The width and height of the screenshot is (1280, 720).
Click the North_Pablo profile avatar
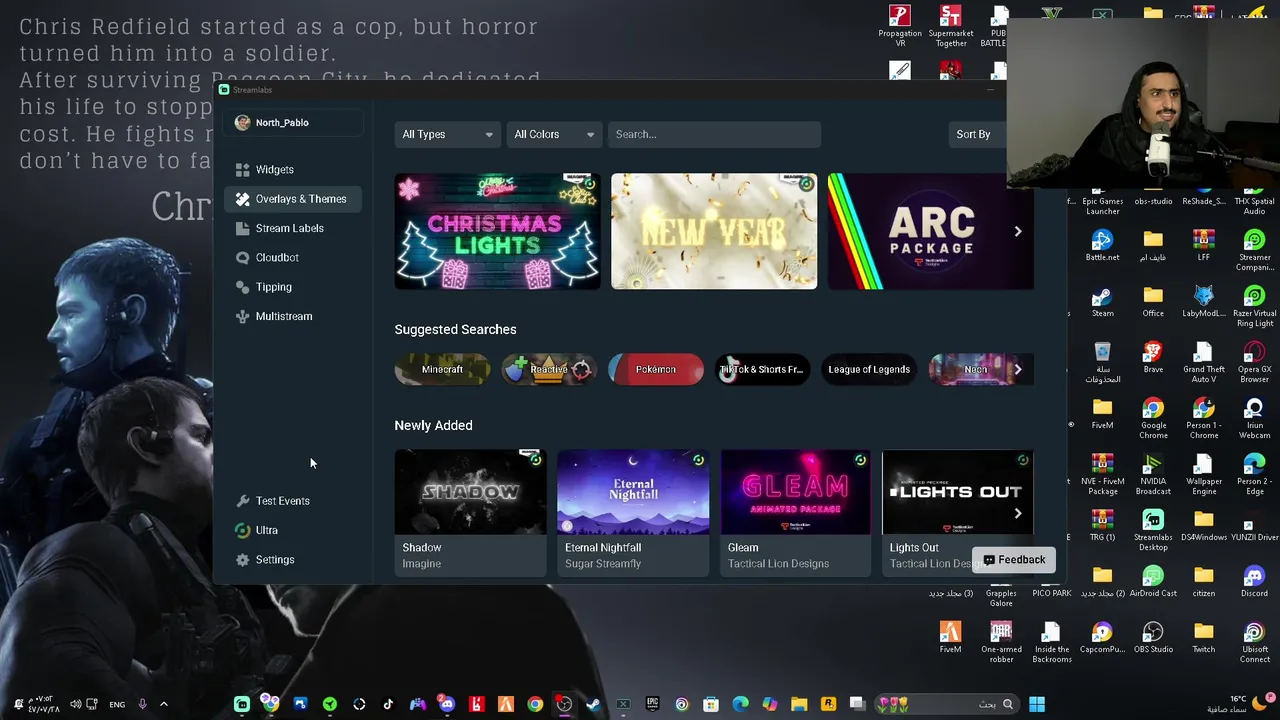242,122
